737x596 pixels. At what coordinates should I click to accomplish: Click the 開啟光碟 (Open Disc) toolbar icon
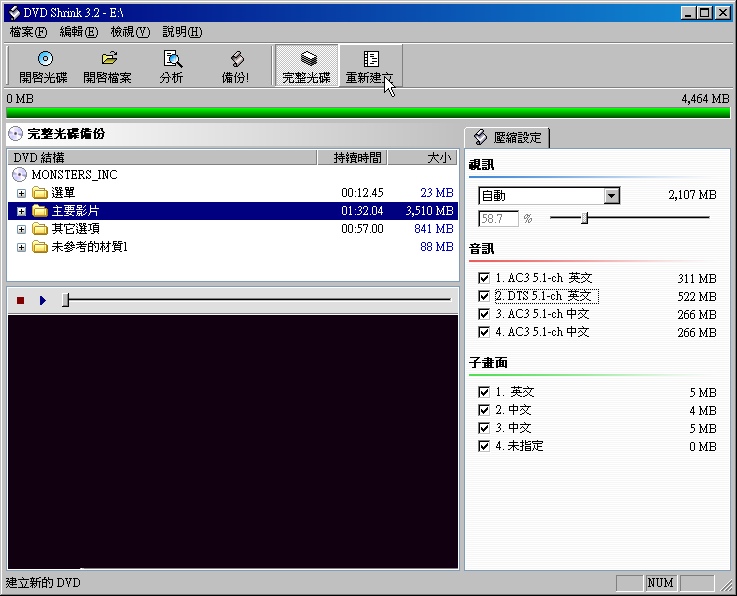[x=45, y=59]
